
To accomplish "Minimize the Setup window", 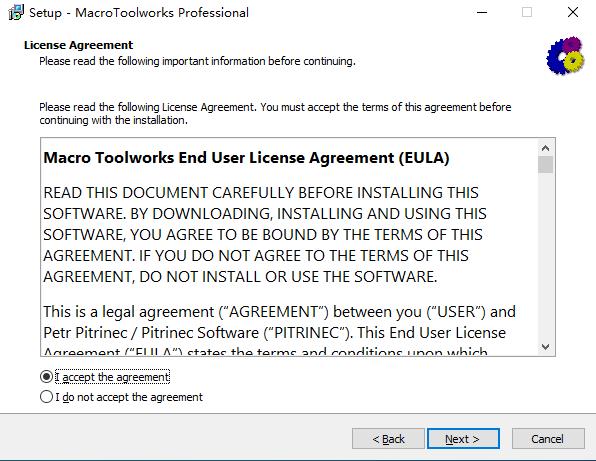I will tap(482, 13).
